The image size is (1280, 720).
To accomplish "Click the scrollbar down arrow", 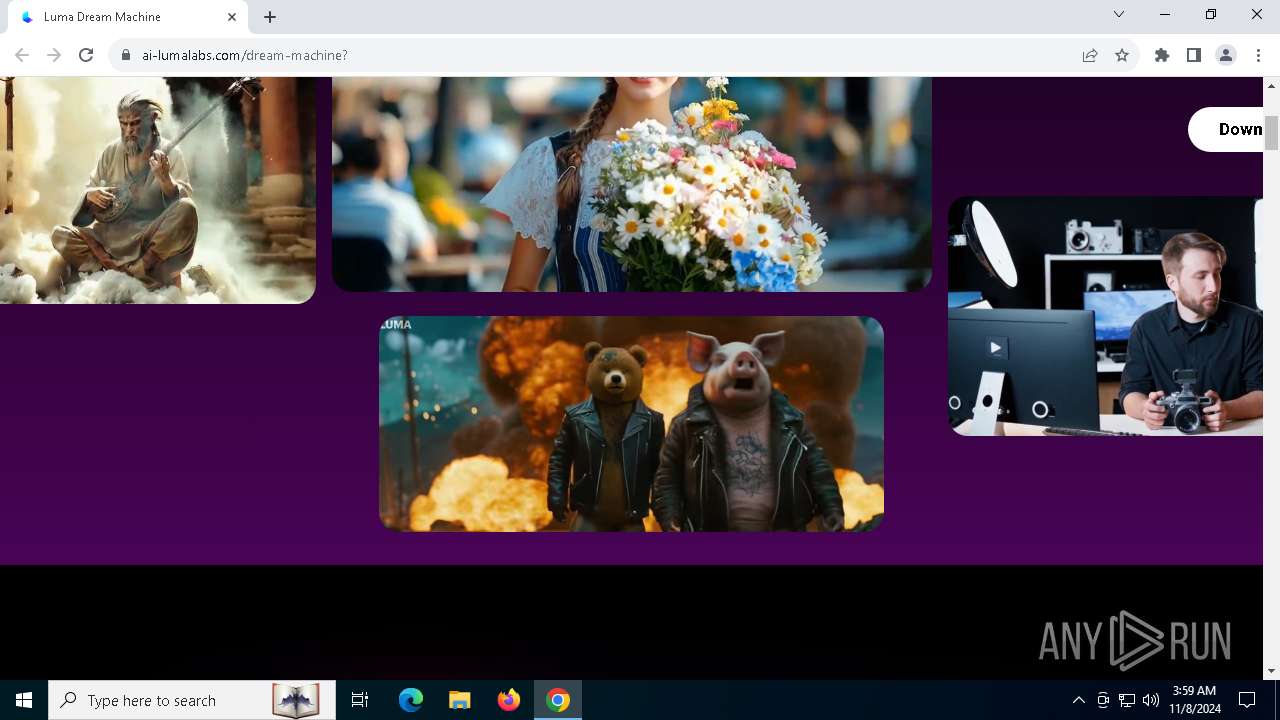I will tap(1272, 671).
